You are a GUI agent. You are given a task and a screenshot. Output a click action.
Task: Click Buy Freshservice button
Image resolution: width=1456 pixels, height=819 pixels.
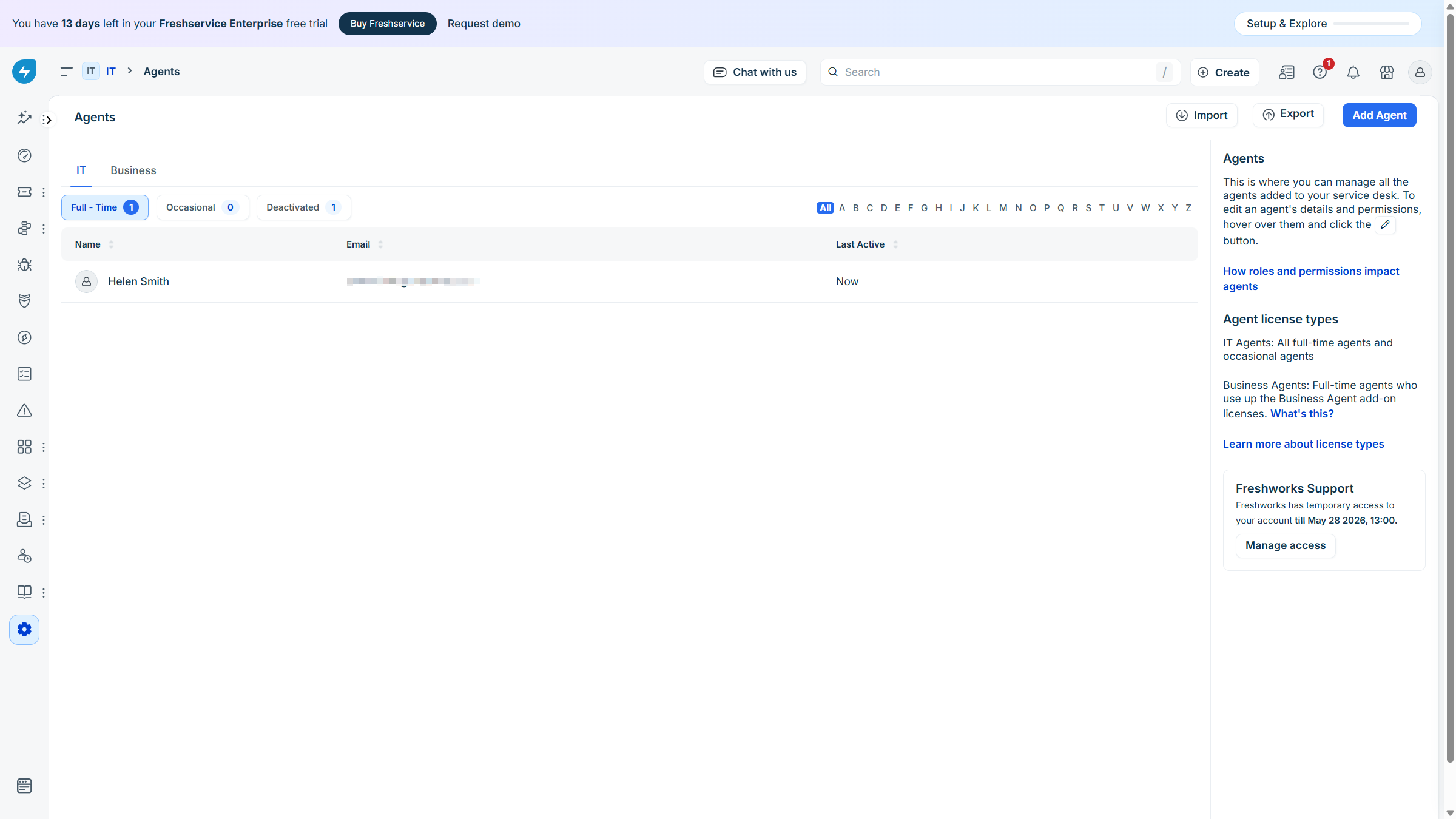(388, 24)
